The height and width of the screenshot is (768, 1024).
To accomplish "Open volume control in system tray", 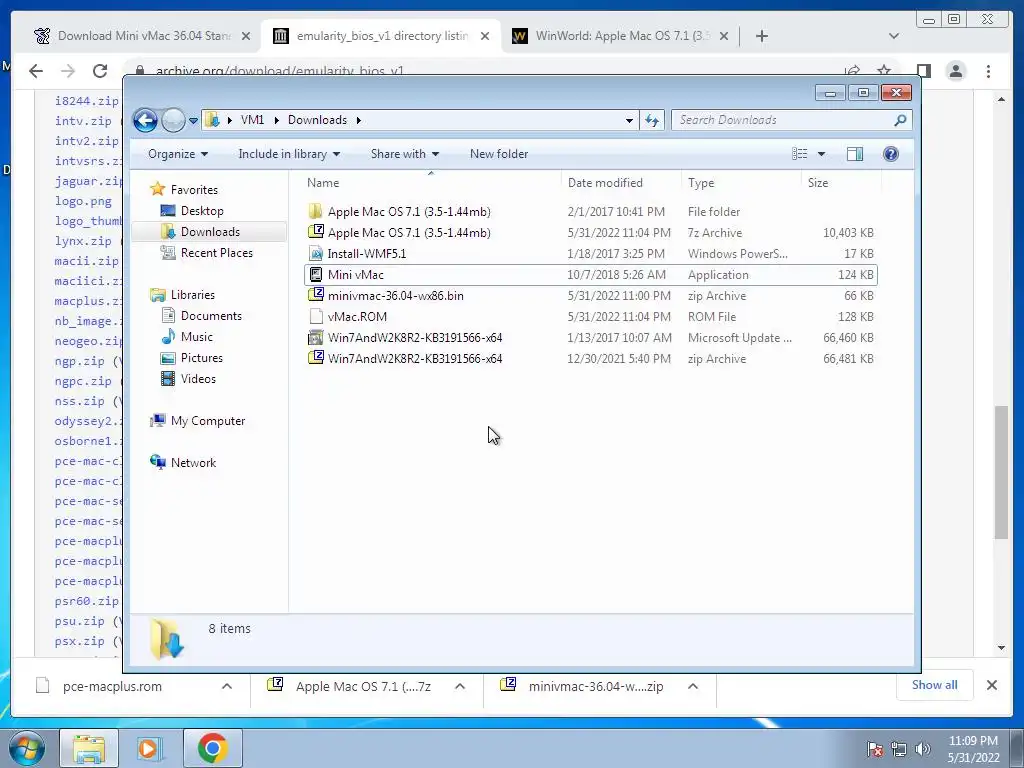I will 922,749.
